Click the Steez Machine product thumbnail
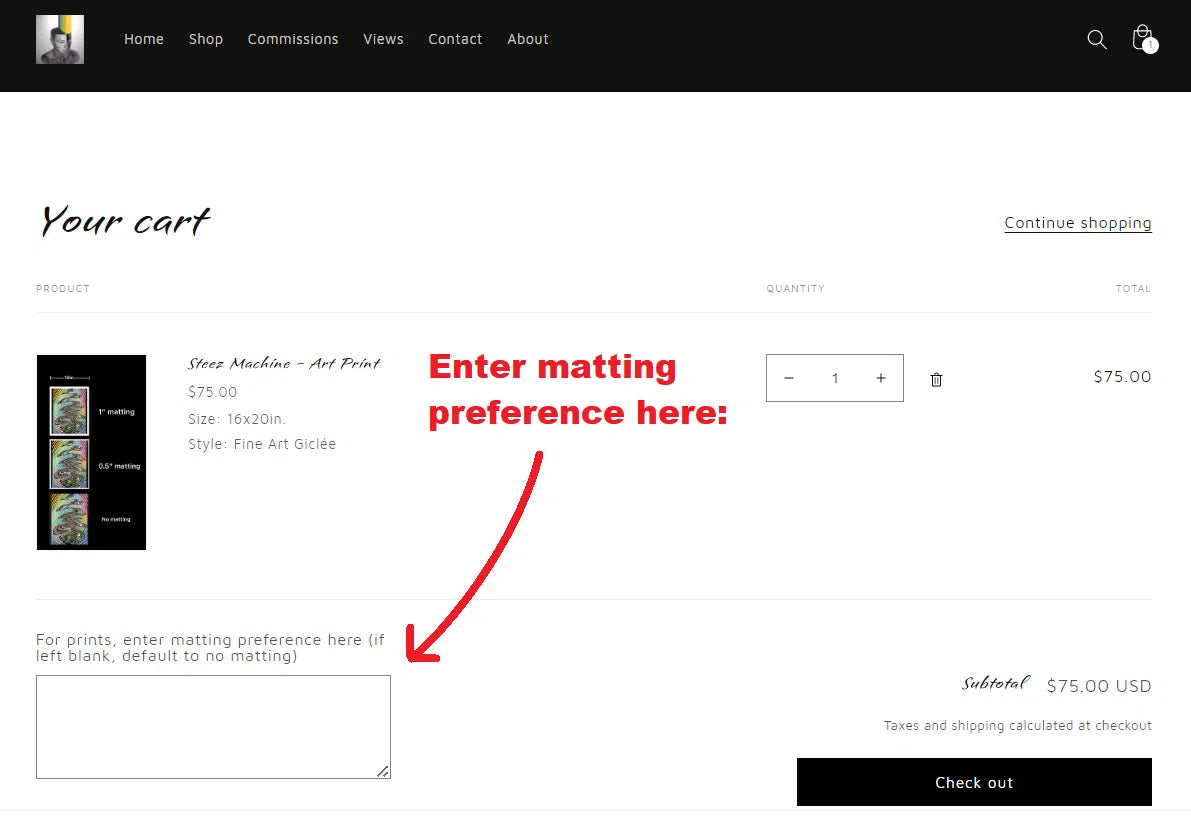1191x837 pixels. coord(91,452)
